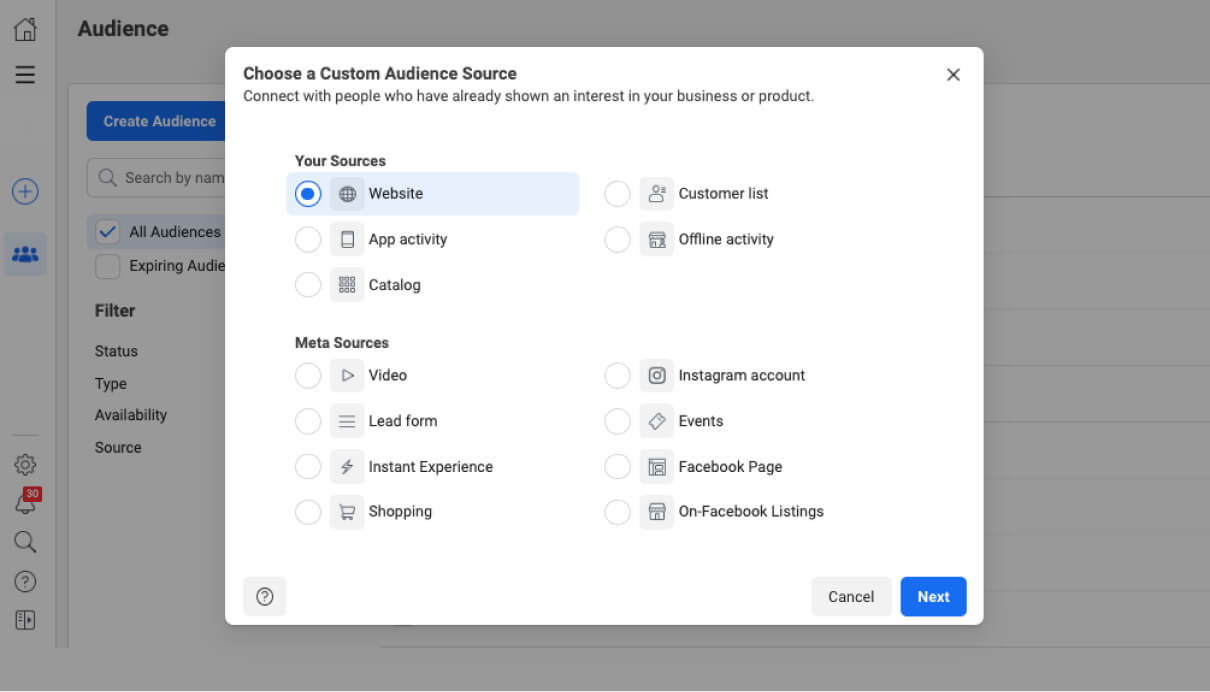The height and width of the screenshot is (692, 1210).
Task: Click the Instagram logo icon
Action: [657, 376]
